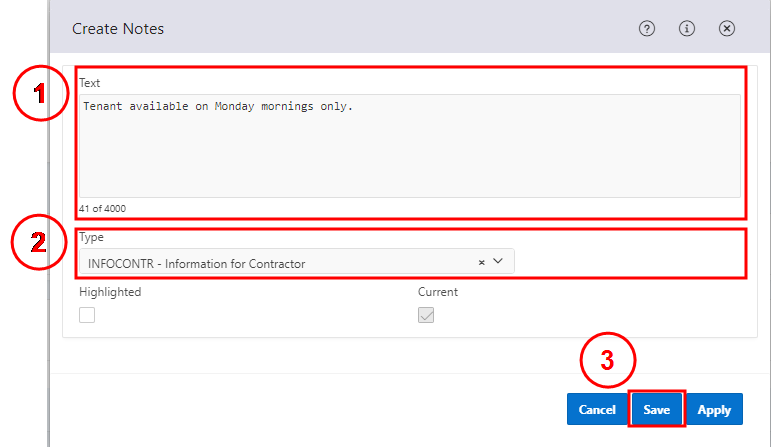This screenshot has width=771, height=447.
Task: Click the "Create Notes" dialog title
Action: (118, 29)
